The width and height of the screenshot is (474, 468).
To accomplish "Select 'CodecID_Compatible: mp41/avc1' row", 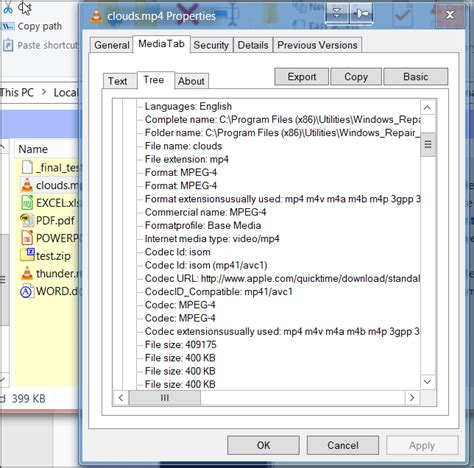I will (219, 292).
